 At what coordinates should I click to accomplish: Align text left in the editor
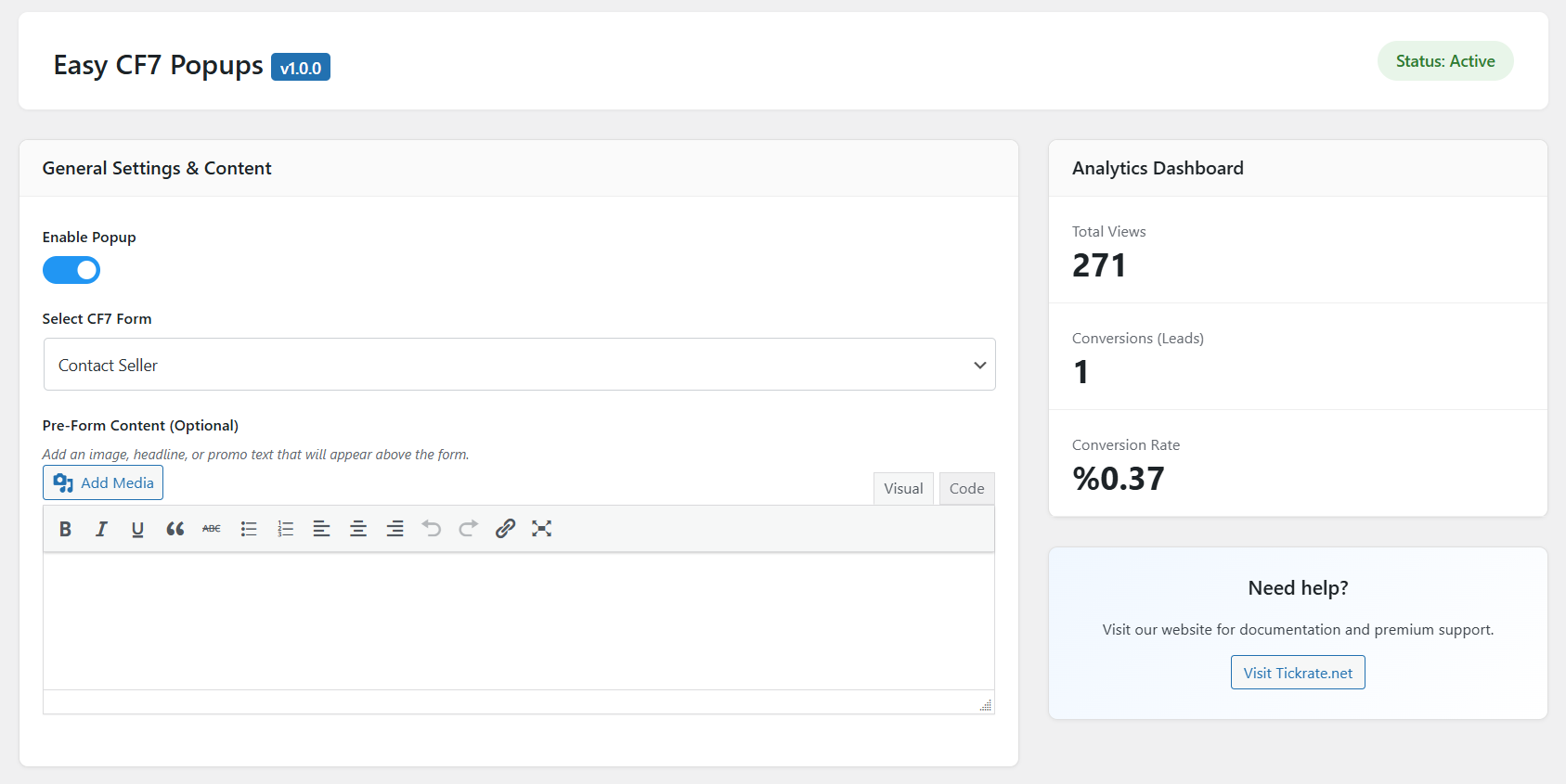point(321,529)
